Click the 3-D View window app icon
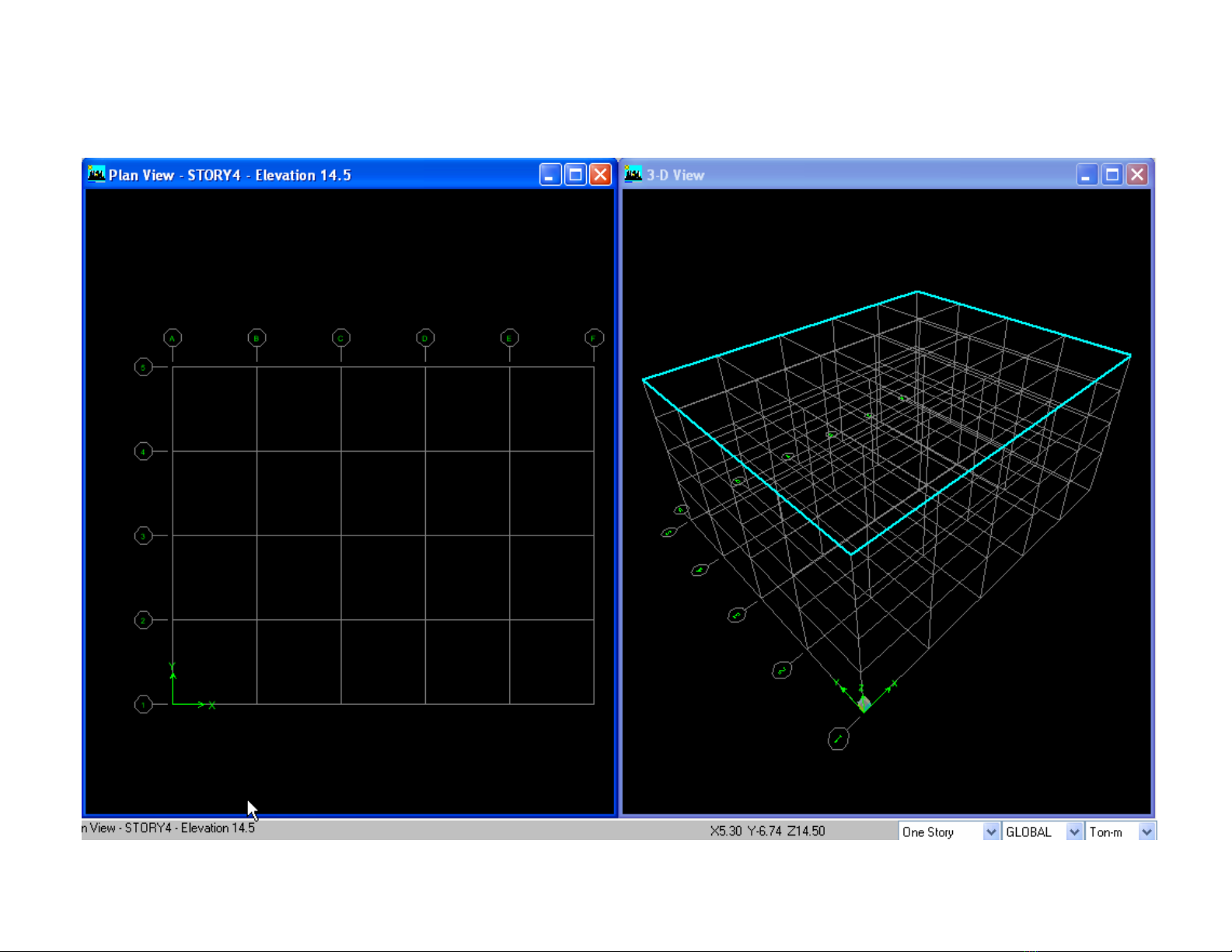The image size is (1232, 952). (633, 174)
